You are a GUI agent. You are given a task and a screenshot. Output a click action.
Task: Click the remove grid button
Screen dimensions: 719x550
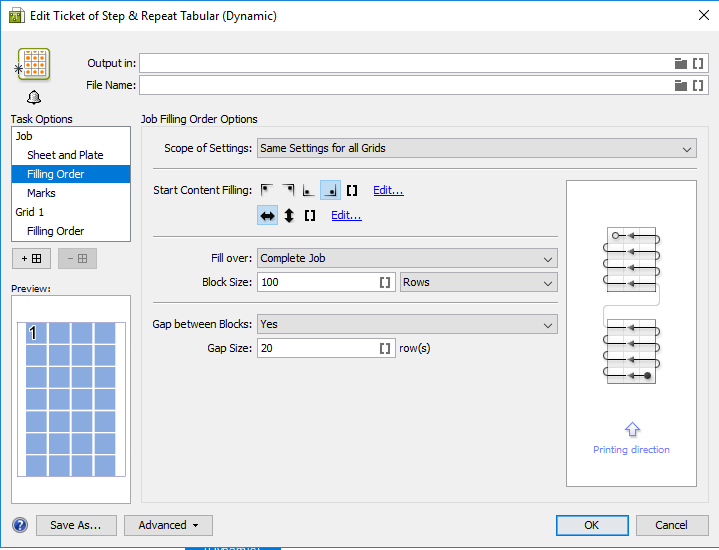click(77, 259)
